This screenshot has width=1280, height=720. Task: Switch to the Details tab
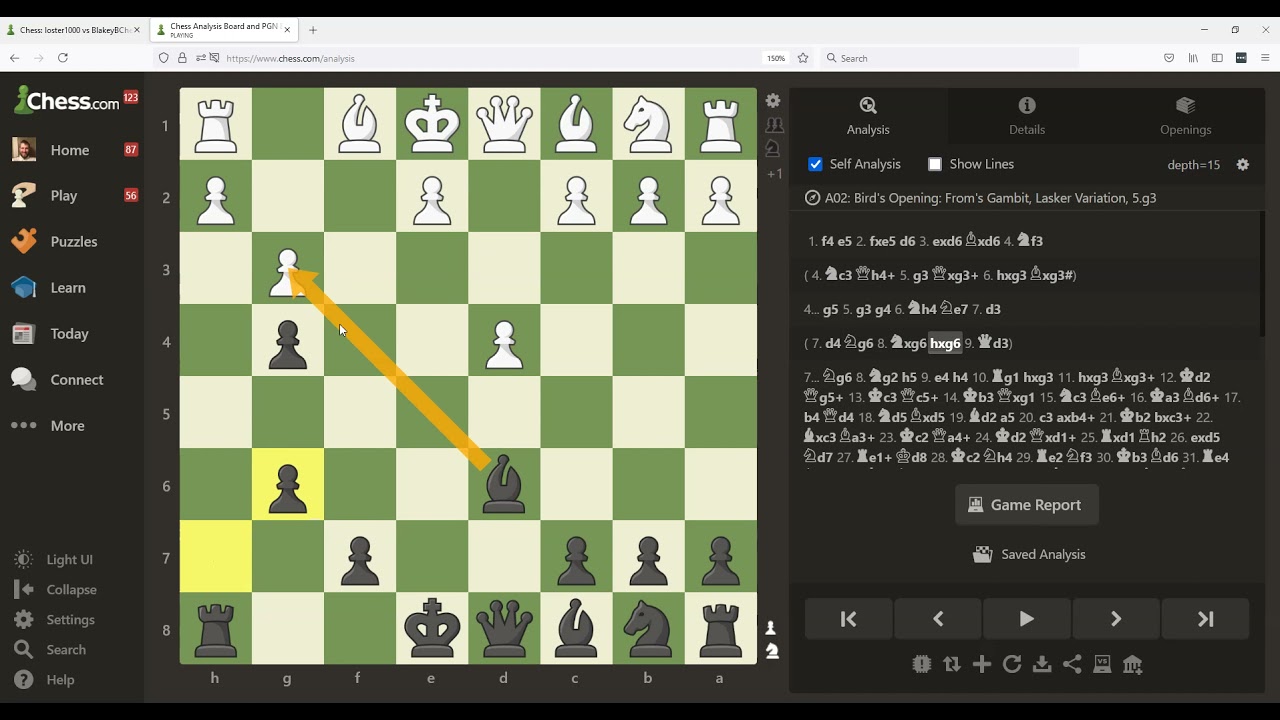point(1027,116)
